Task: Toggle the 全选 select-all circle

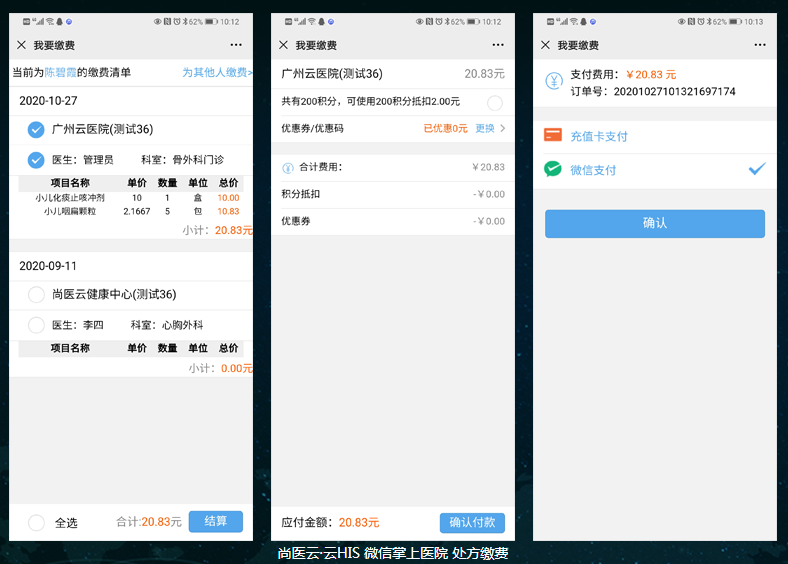Action: click(36, 523)
